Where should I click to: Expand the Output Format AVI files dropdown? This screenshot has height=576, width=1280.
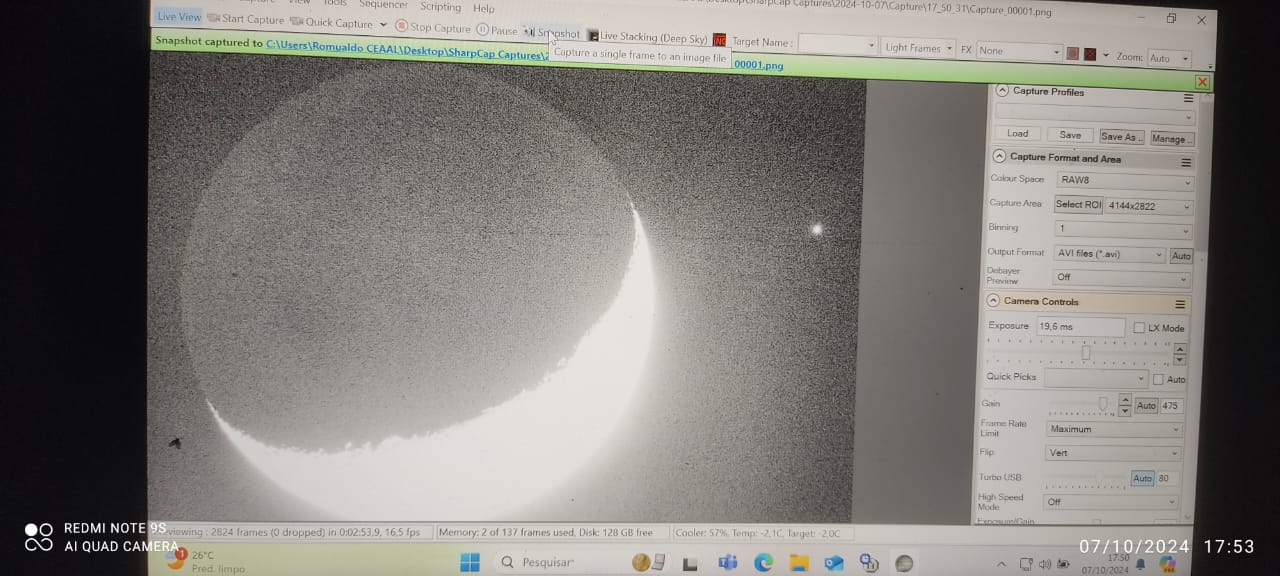[x=1110, y=254]
